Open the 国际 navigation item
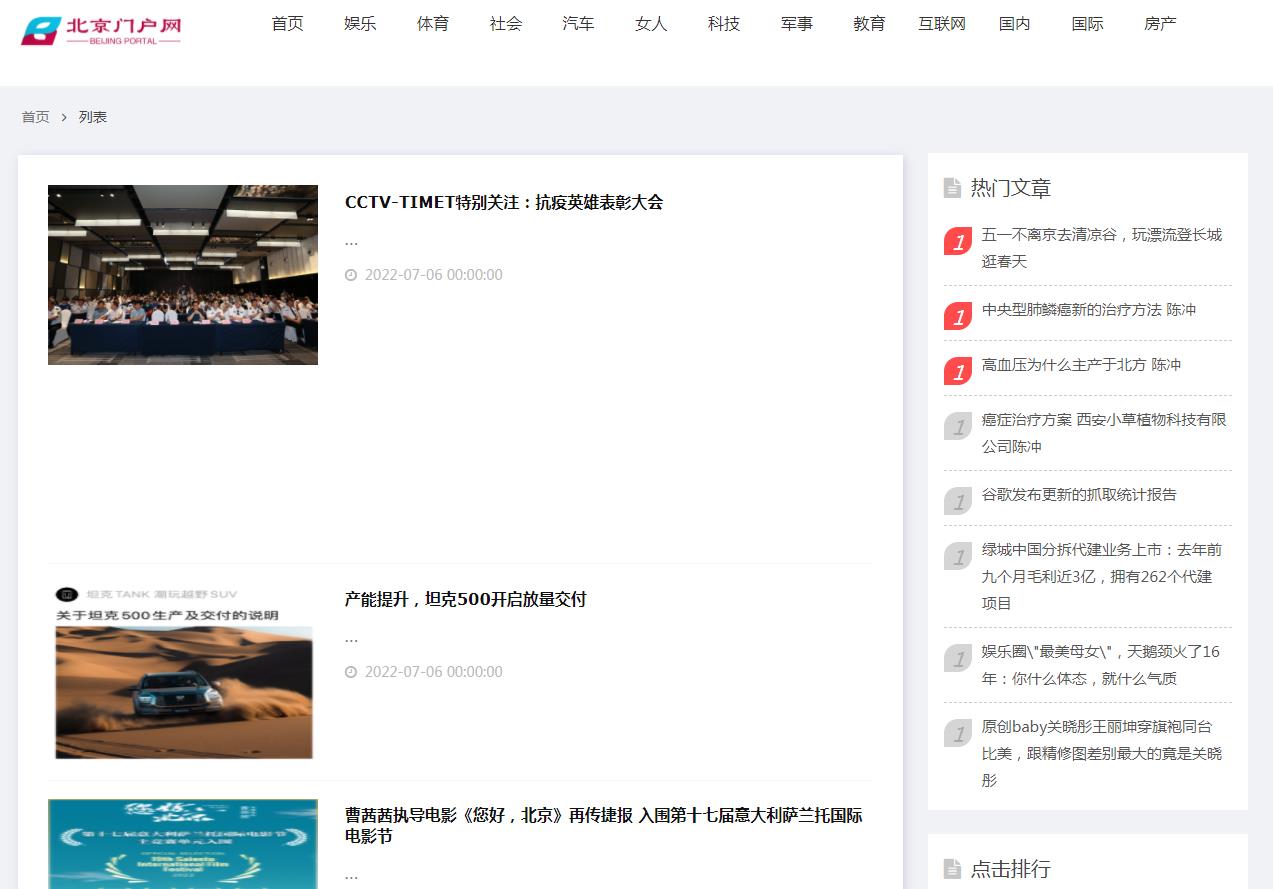 pyautogui.click(x=1088, y=23)
